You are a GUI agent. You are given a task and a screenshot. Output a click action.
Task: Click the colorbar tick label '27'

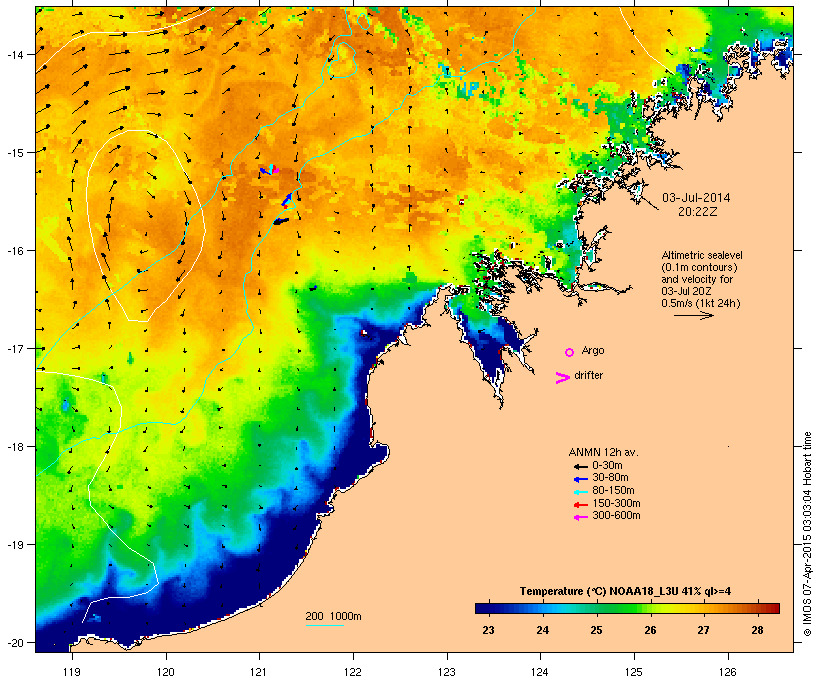704,630
